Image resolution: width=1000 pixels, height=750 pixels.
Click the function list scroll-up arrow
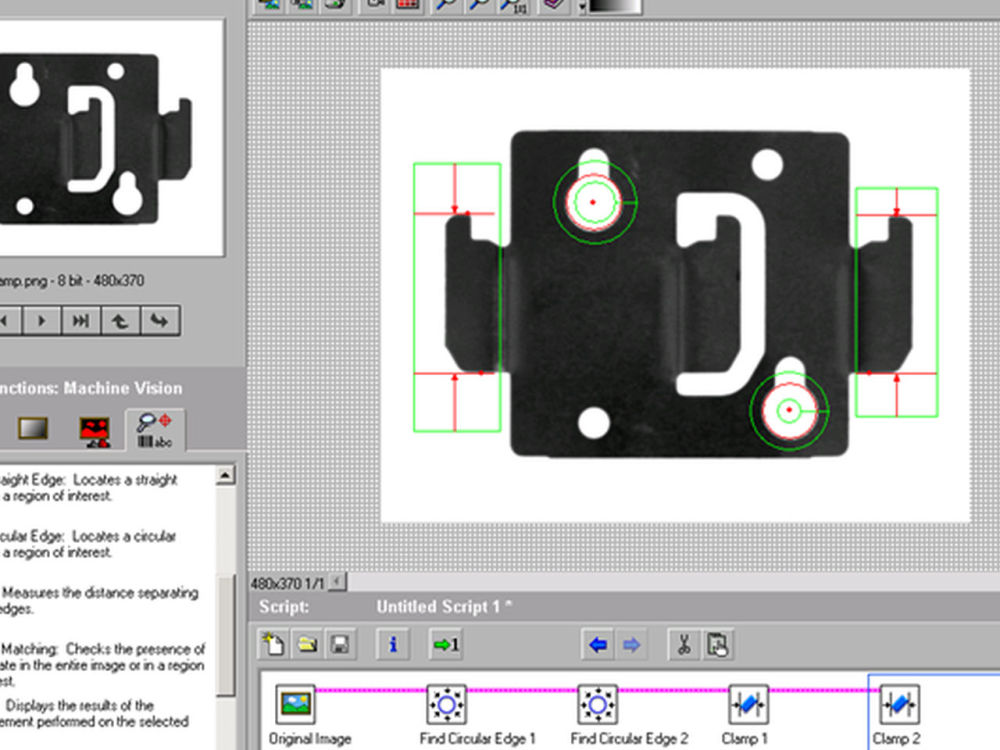click(x=225, y=475)
